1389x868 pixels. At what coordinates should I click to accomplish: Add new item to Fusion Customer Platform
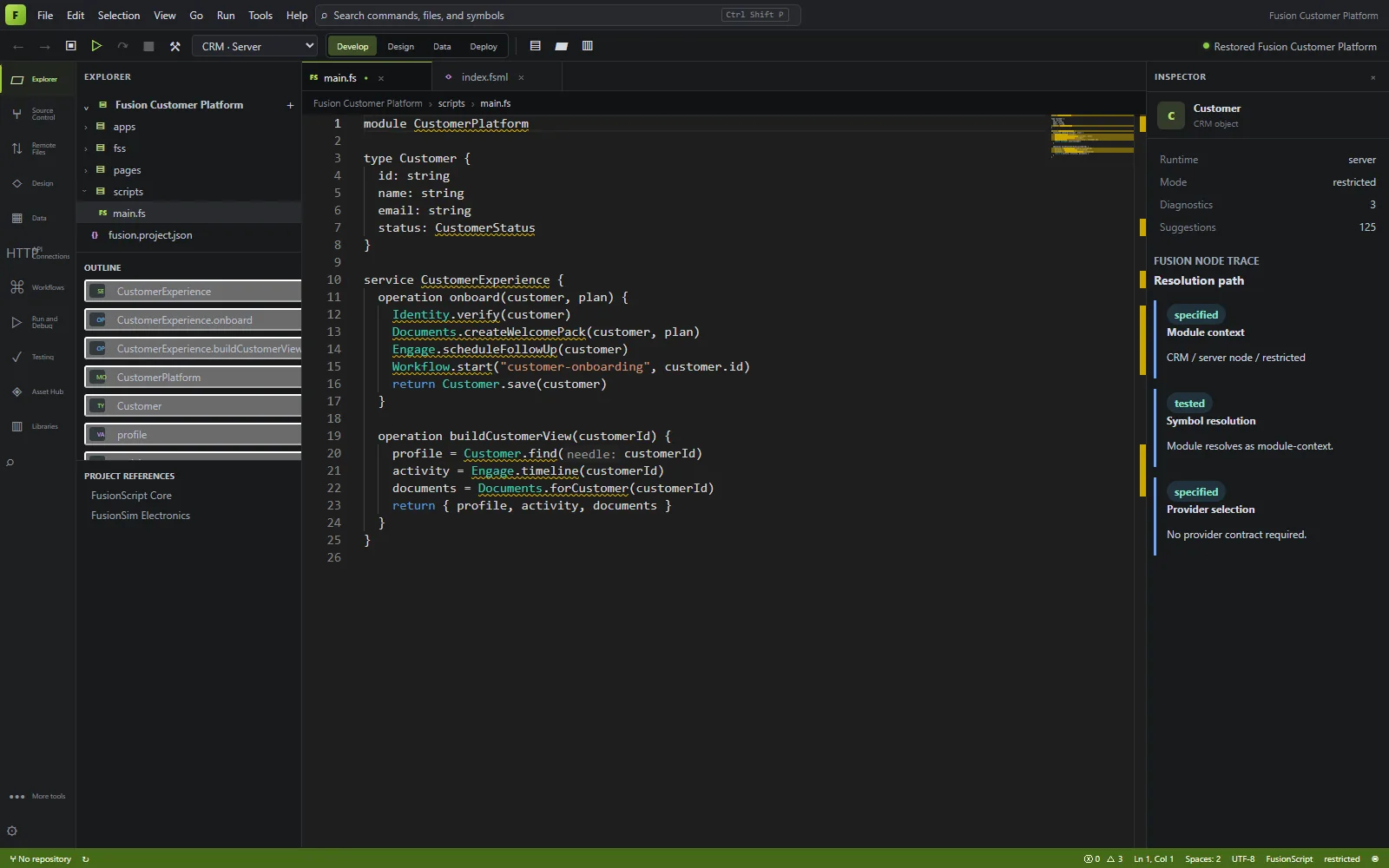pos(290,105)
